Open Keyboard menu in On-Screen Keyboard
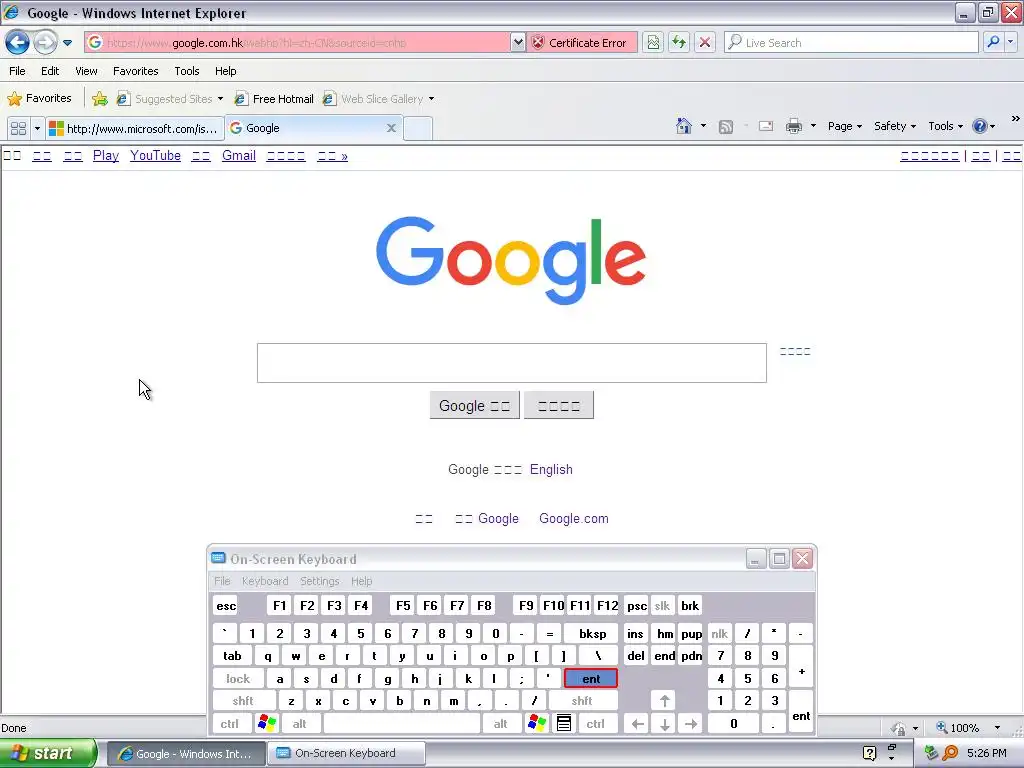This screenshot has width=1024, height=768. point(264,581)
